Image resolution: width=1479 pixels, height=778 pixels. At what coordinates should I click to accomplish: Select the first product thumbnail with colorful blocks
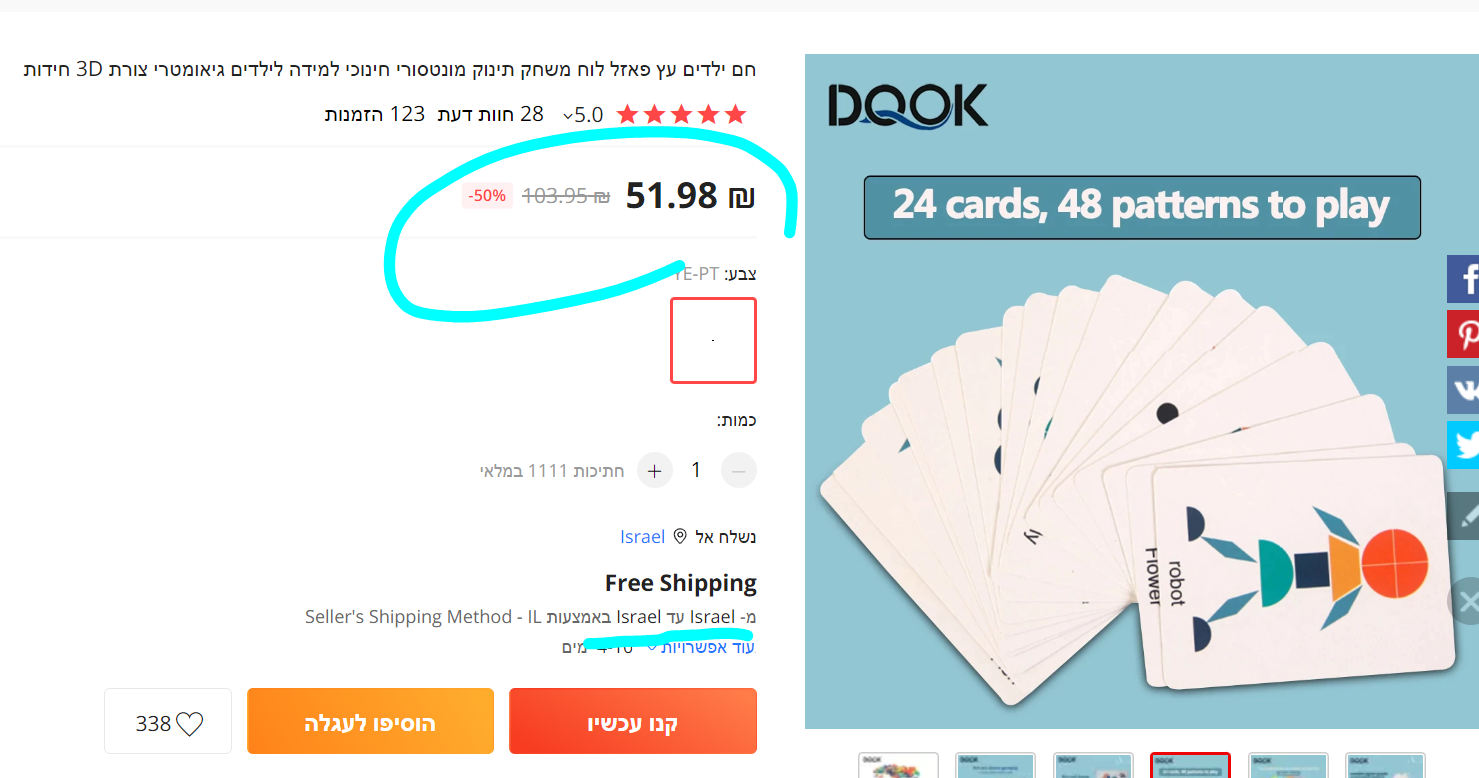tap(898, 766)
